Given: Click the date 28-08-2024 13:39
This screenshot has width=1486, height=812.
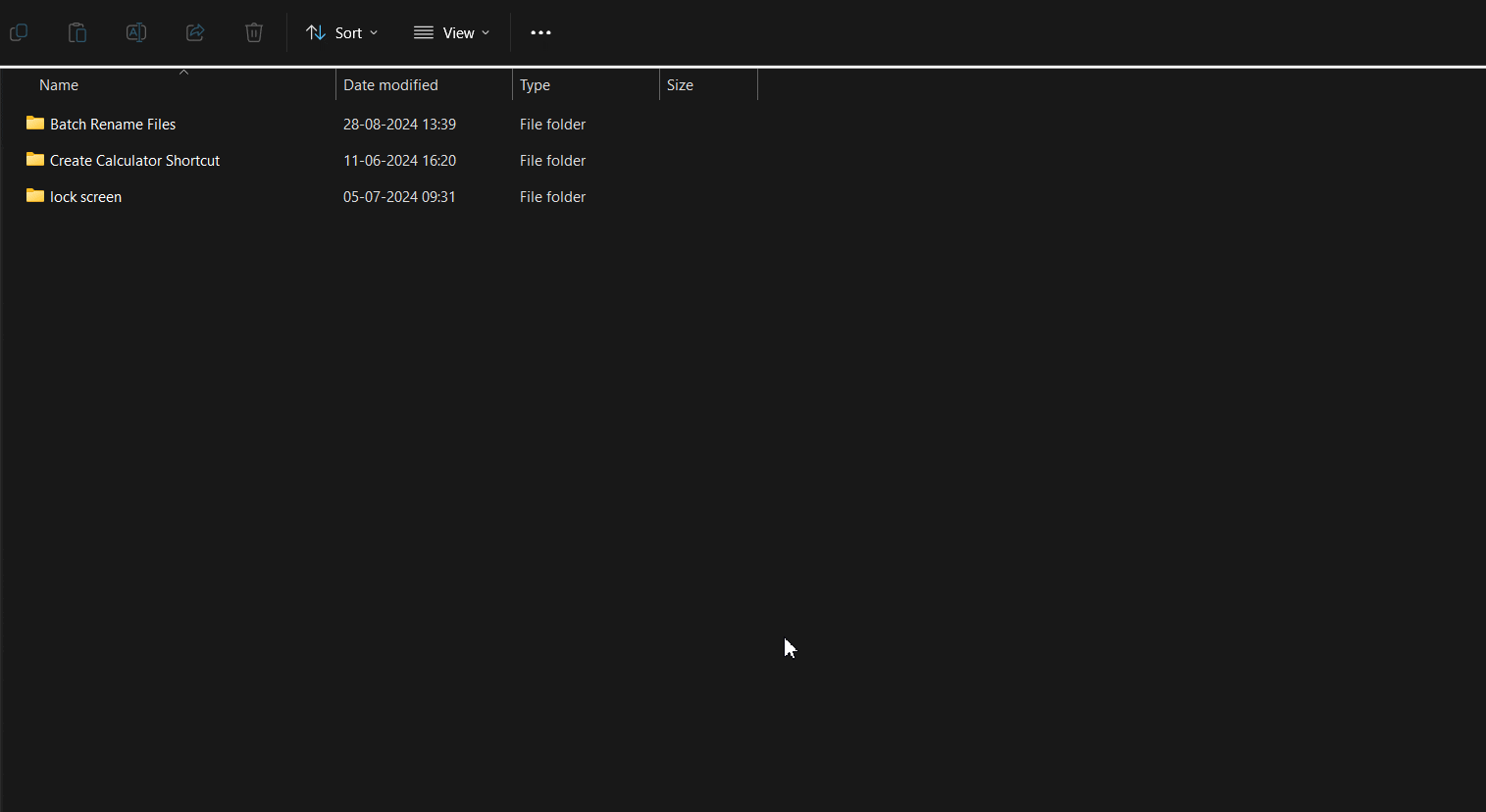Looking at the screenshot, I should (399, 125).
